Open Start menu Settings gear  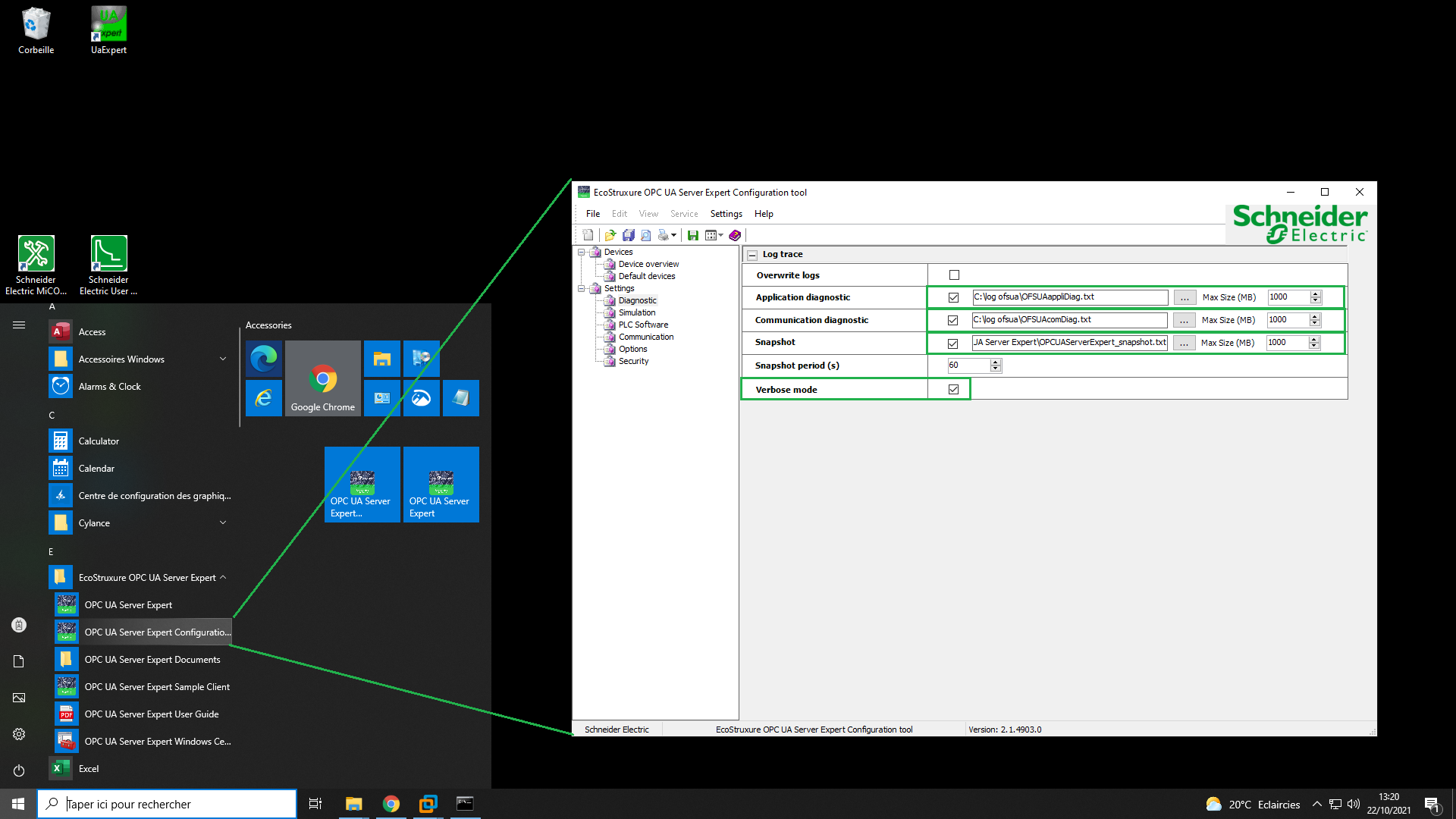tap(19, 734)
